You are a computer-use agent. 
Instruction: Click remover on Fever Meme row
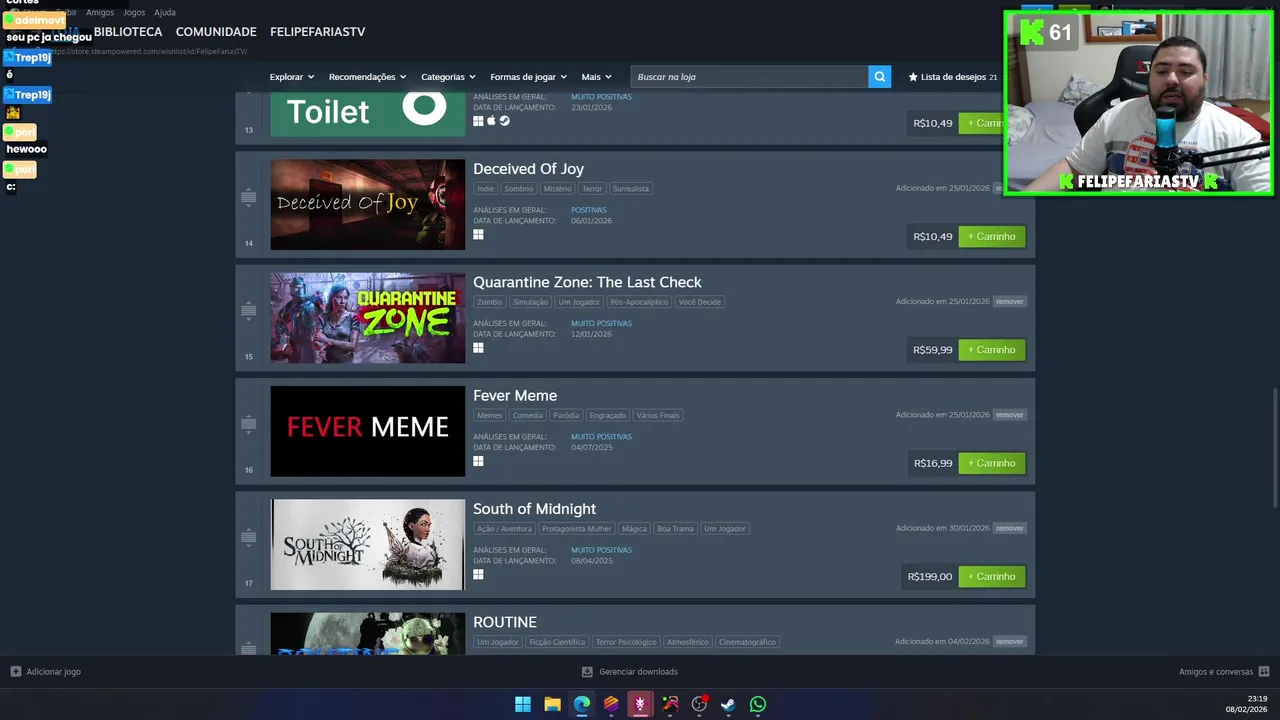pos(1009,414)
